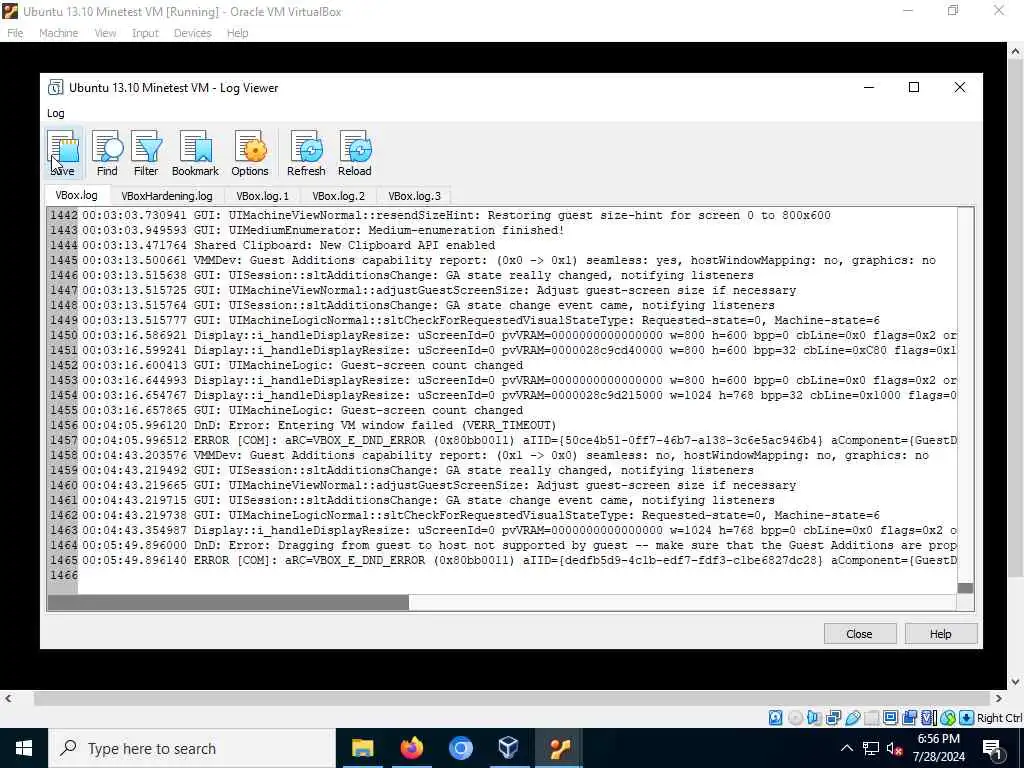Image resolution: width=1024 pixels, height=768 pixels.
Task: Open the Options tool in Log Viewer
Action: coord(249,153)
